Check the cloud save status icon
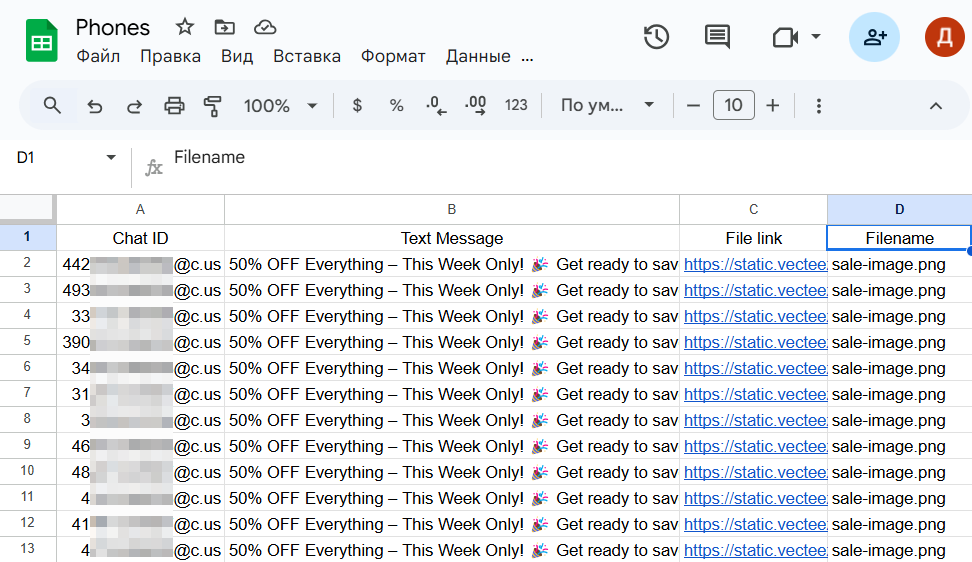 (x=265, y=27)
